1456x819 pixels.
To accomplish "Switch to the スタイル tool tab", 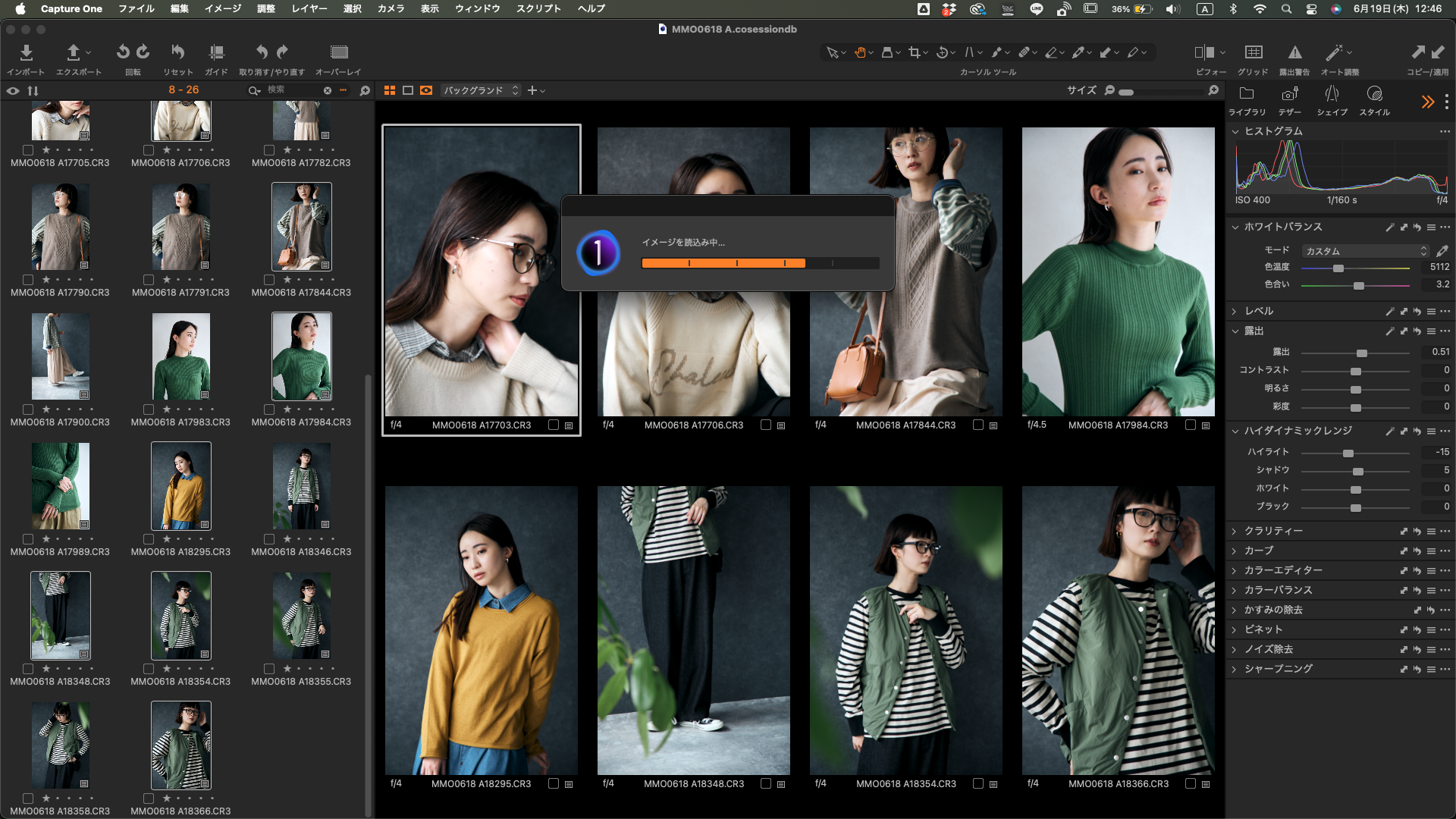I will 1374,100.
